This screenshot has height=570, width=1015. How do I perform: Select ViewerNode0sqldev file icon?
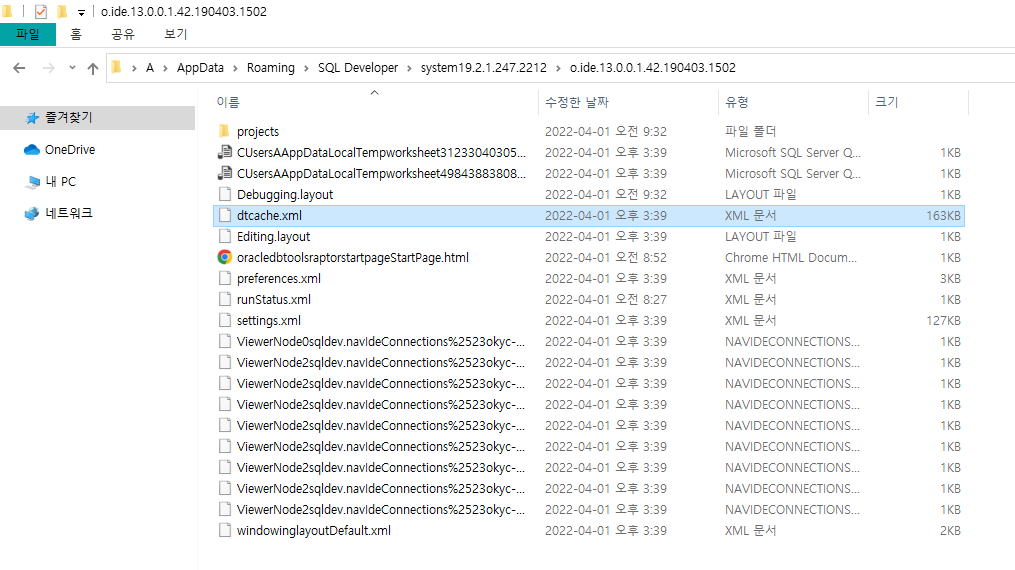[x=225, y=341]
